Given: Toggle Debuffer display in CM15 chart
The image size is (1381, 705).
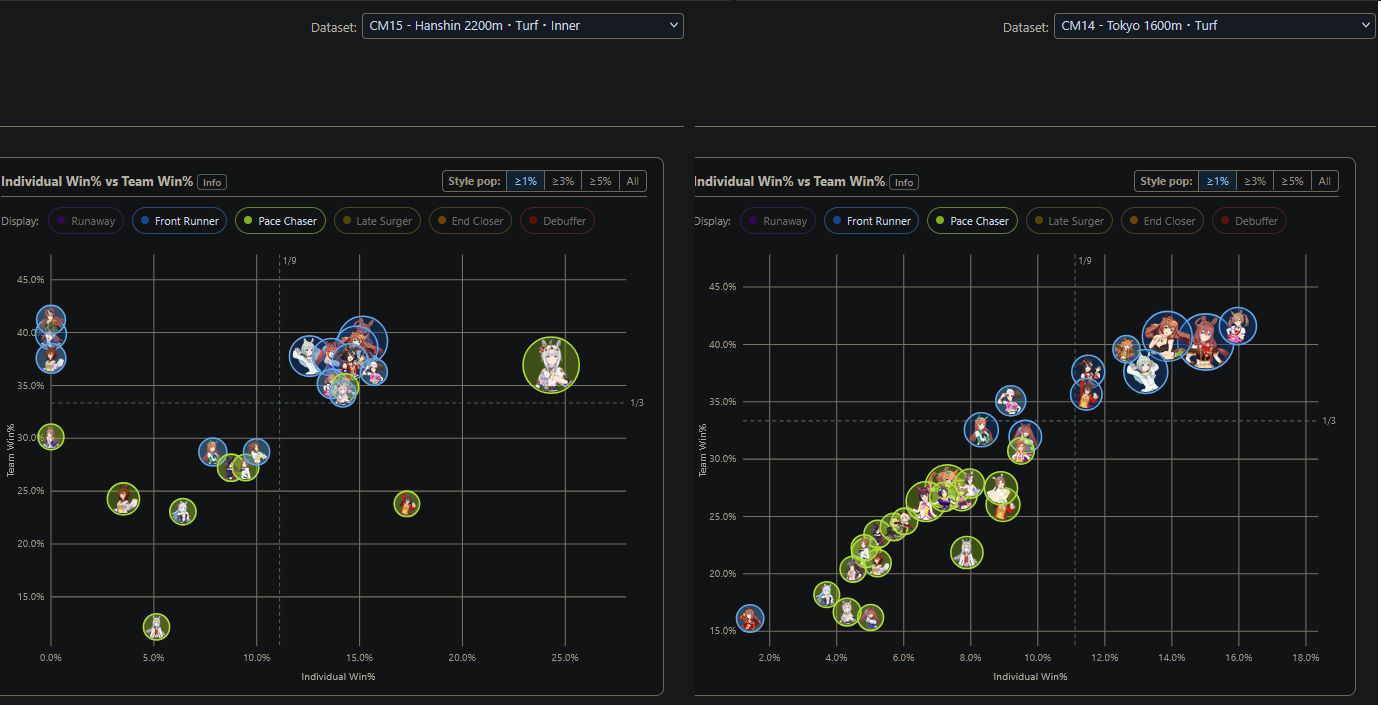Looking at the screenshot, I should (557, 221).
